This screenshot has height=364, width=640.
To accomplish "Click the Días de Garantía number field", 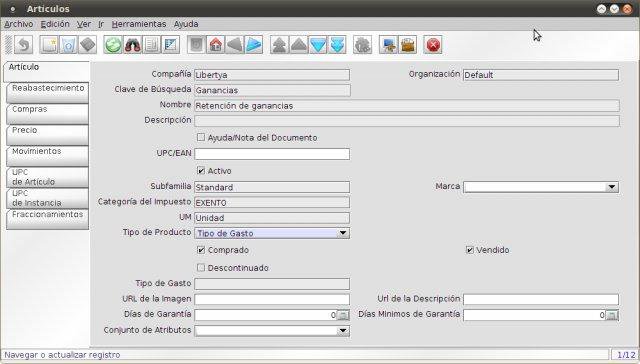I will click(266, 315).
